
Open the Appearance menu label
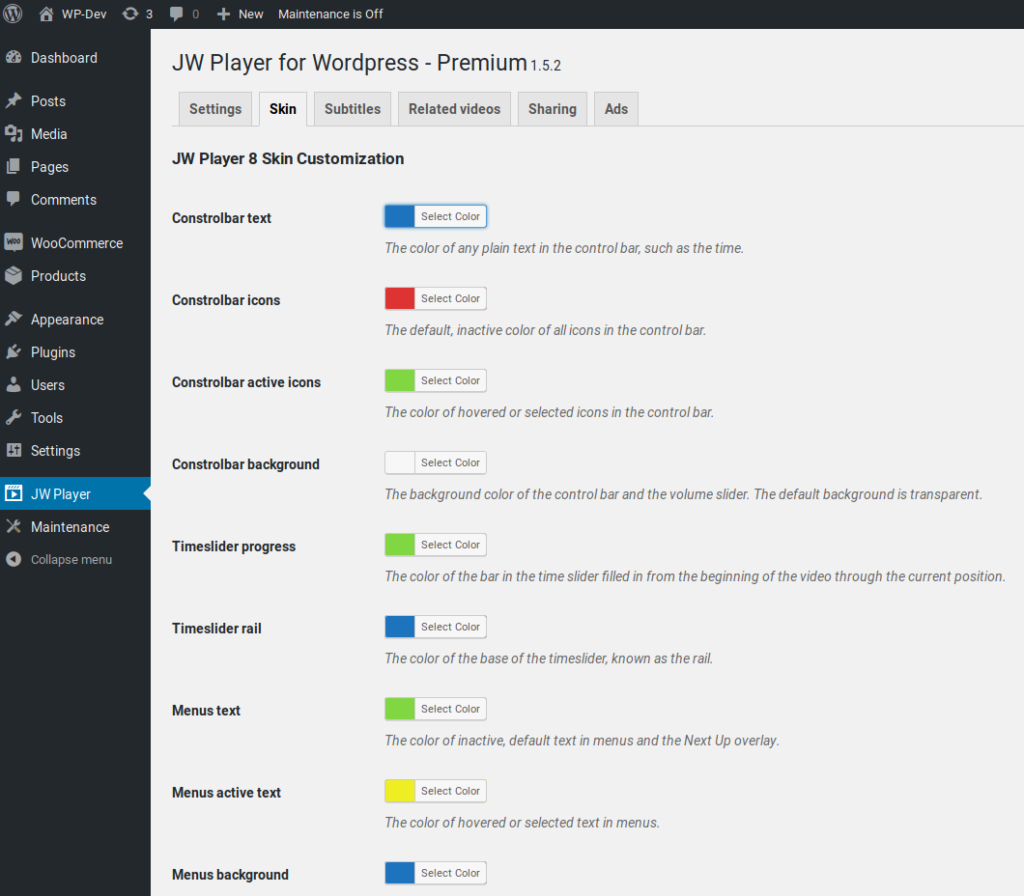tap(67, 319)
